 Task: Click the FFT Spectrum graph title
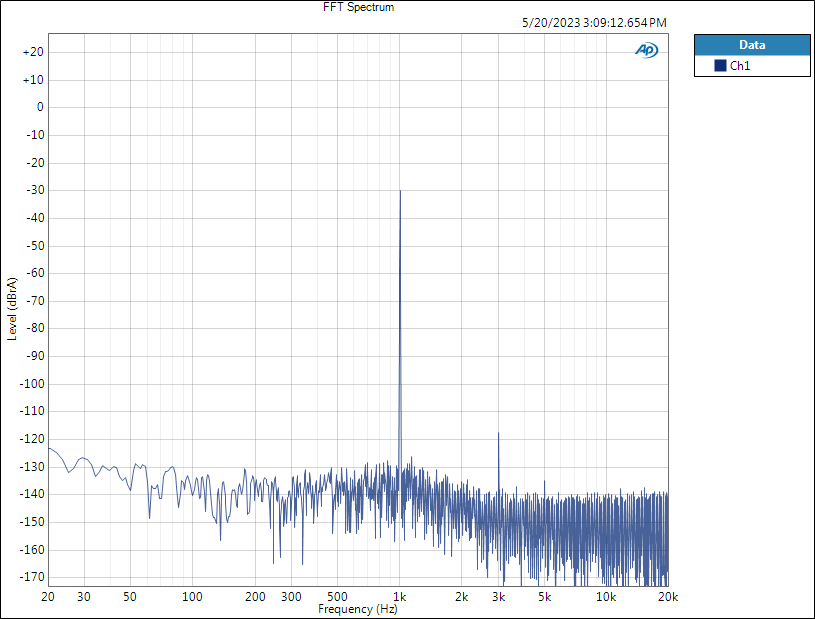(x=358, y=7)
